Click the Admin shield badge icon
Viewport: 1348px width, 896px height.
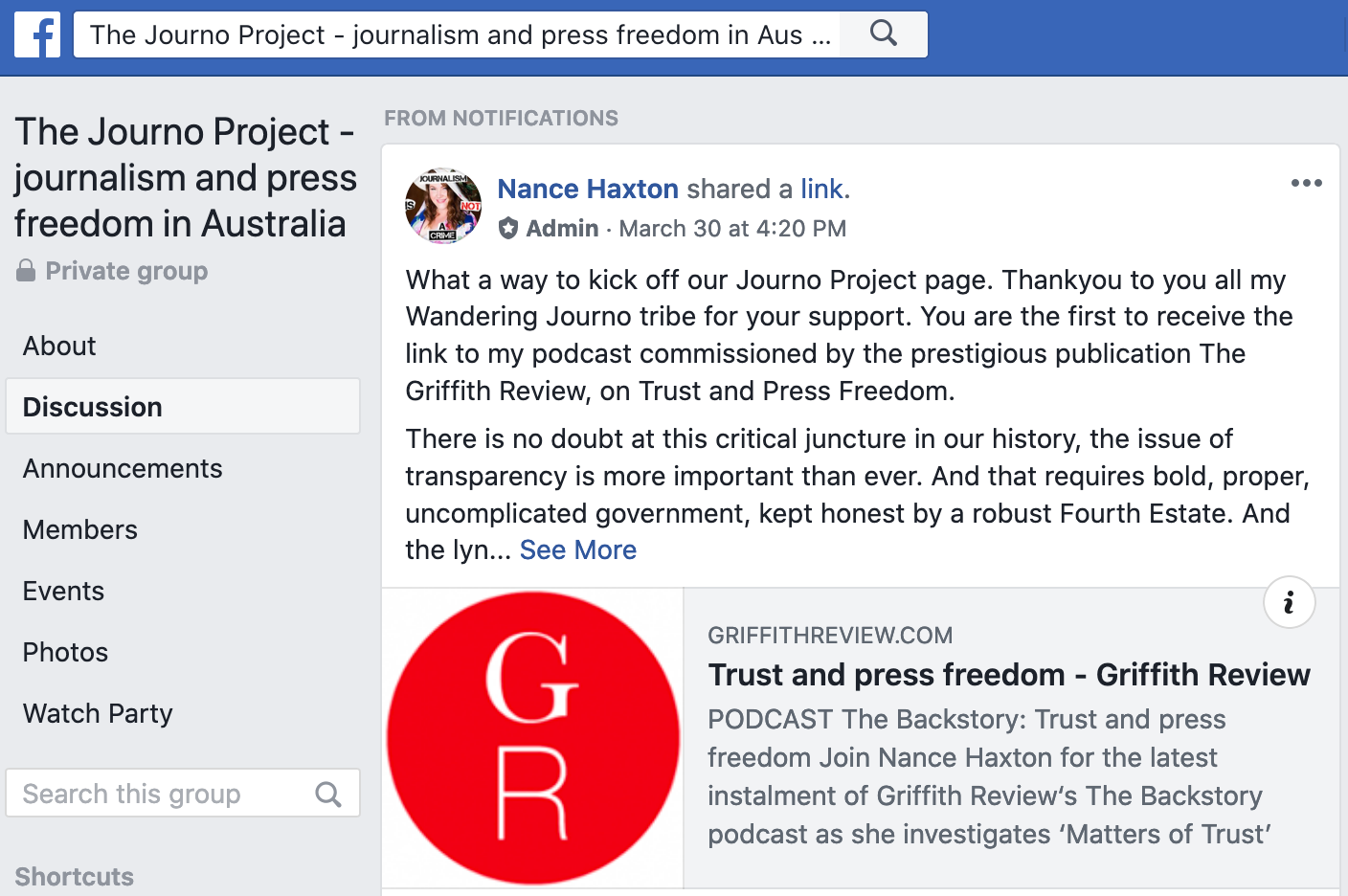click(x=508, y=228)
